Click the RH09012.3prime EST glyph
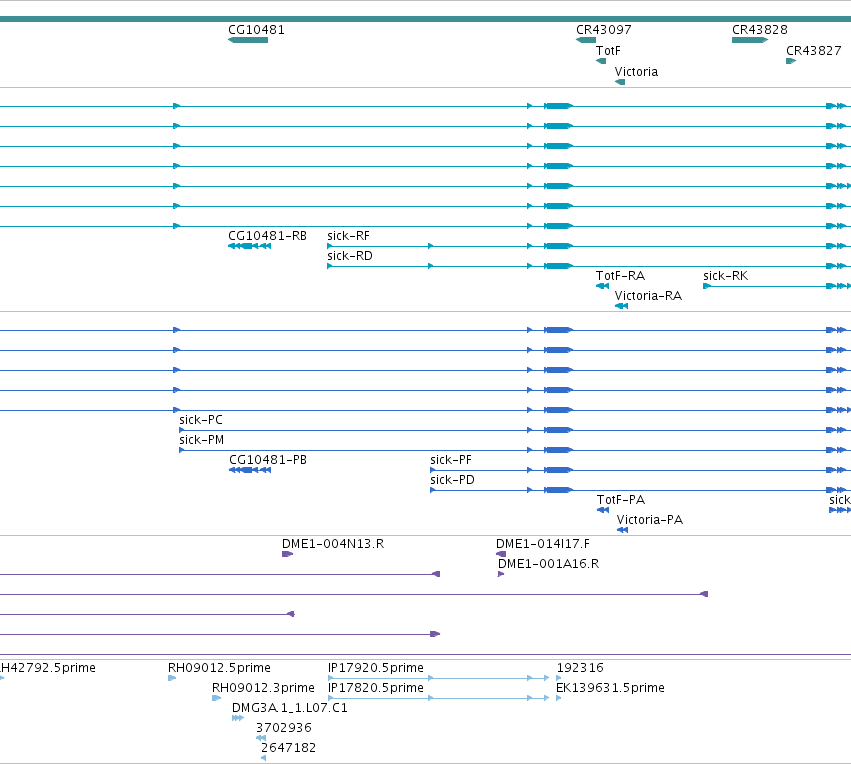851x764 pixels. pos(217,698)
